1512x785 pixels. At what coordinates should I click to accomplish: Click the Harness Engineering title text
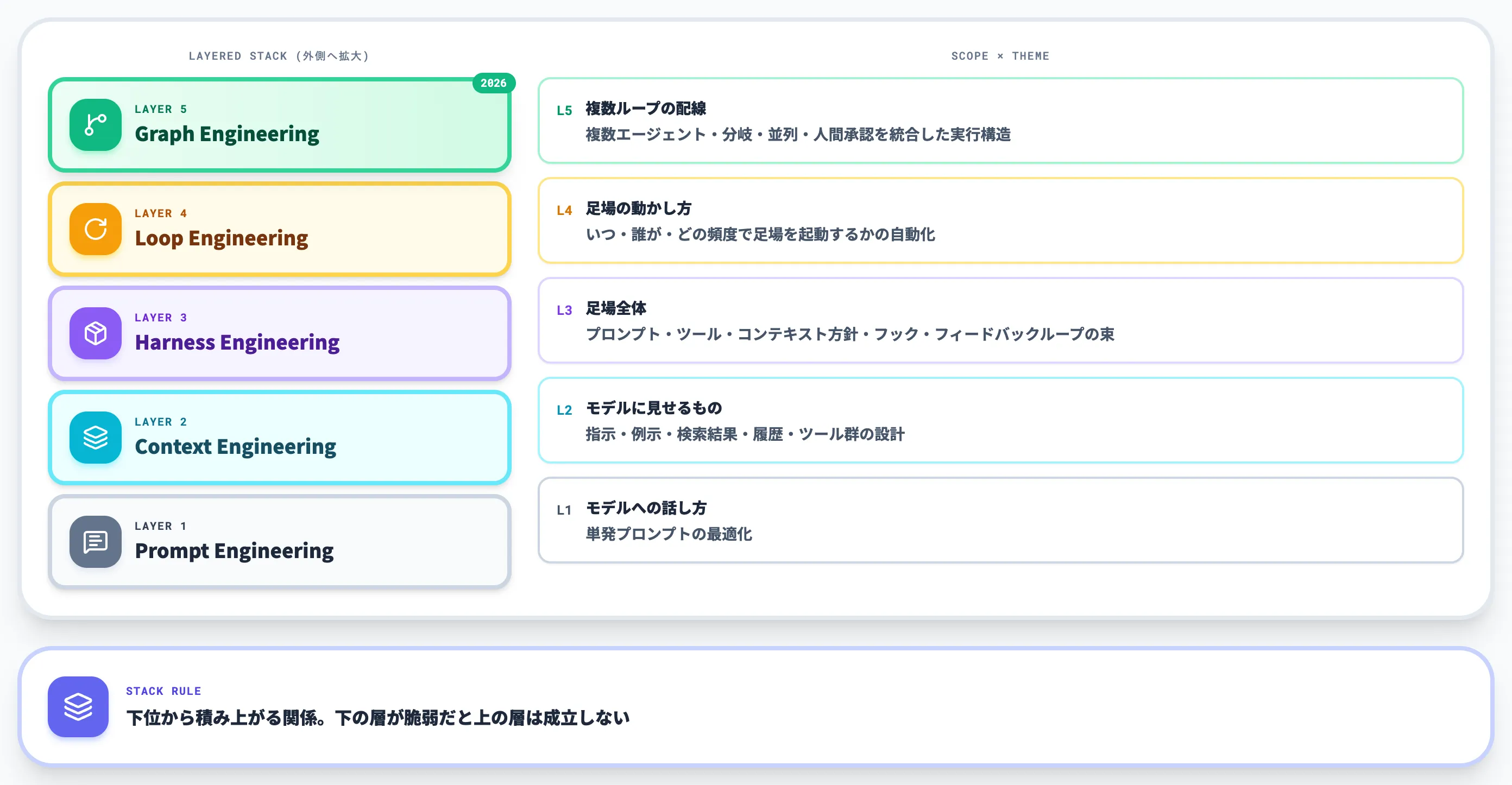pos(237,342)
